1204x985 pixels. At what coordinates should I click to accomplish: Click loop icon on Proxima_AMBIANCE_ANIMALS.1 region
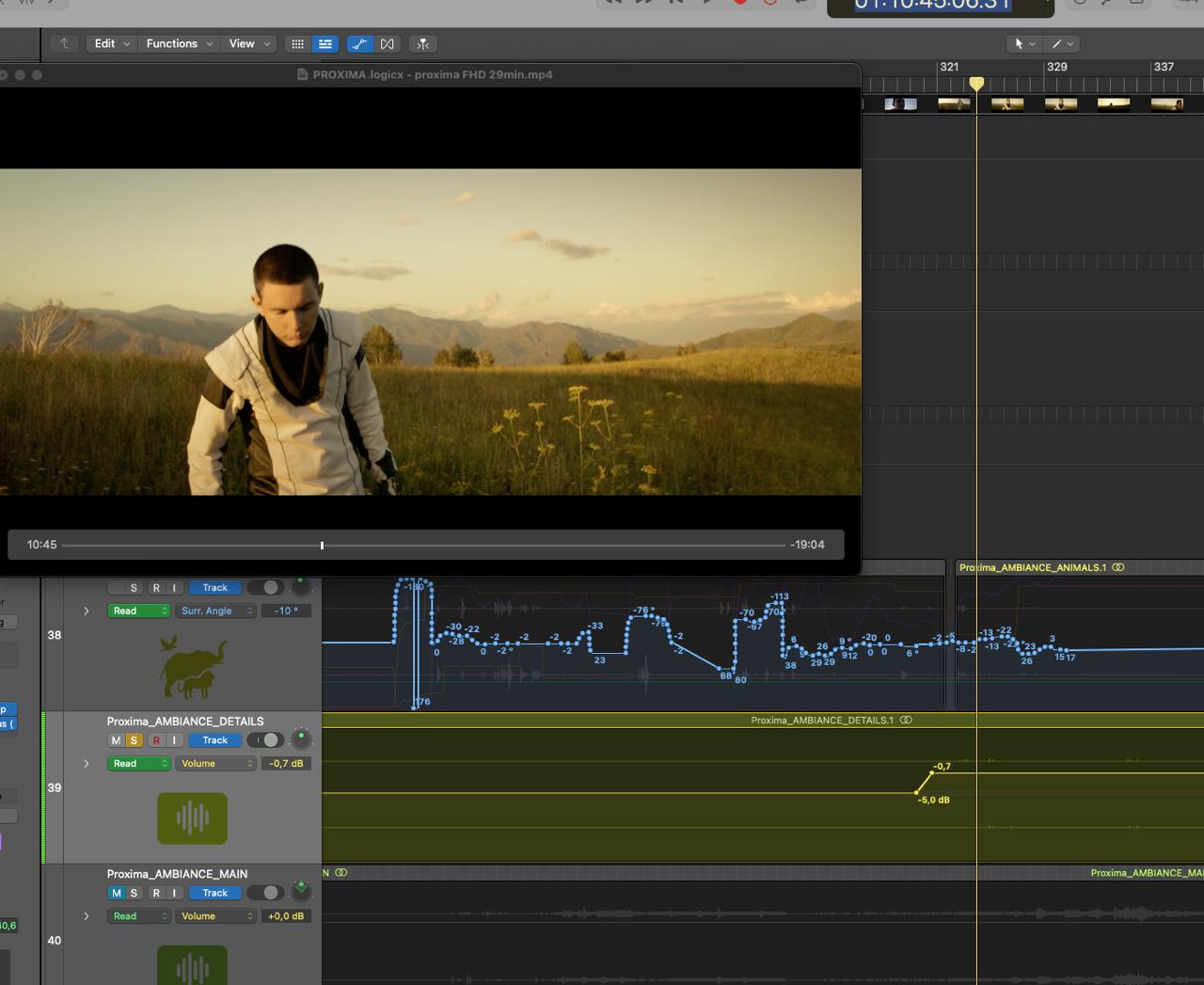click(x=1118, y=567)
